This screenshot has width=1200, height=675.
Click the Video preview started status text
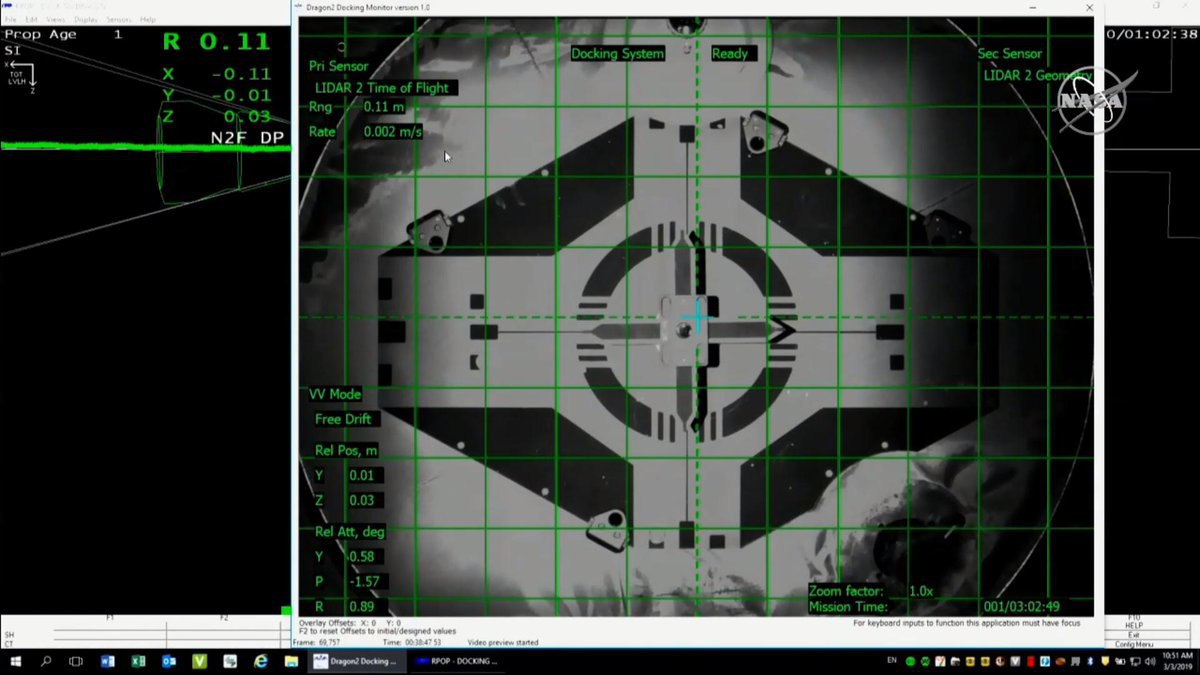(503, 642)
